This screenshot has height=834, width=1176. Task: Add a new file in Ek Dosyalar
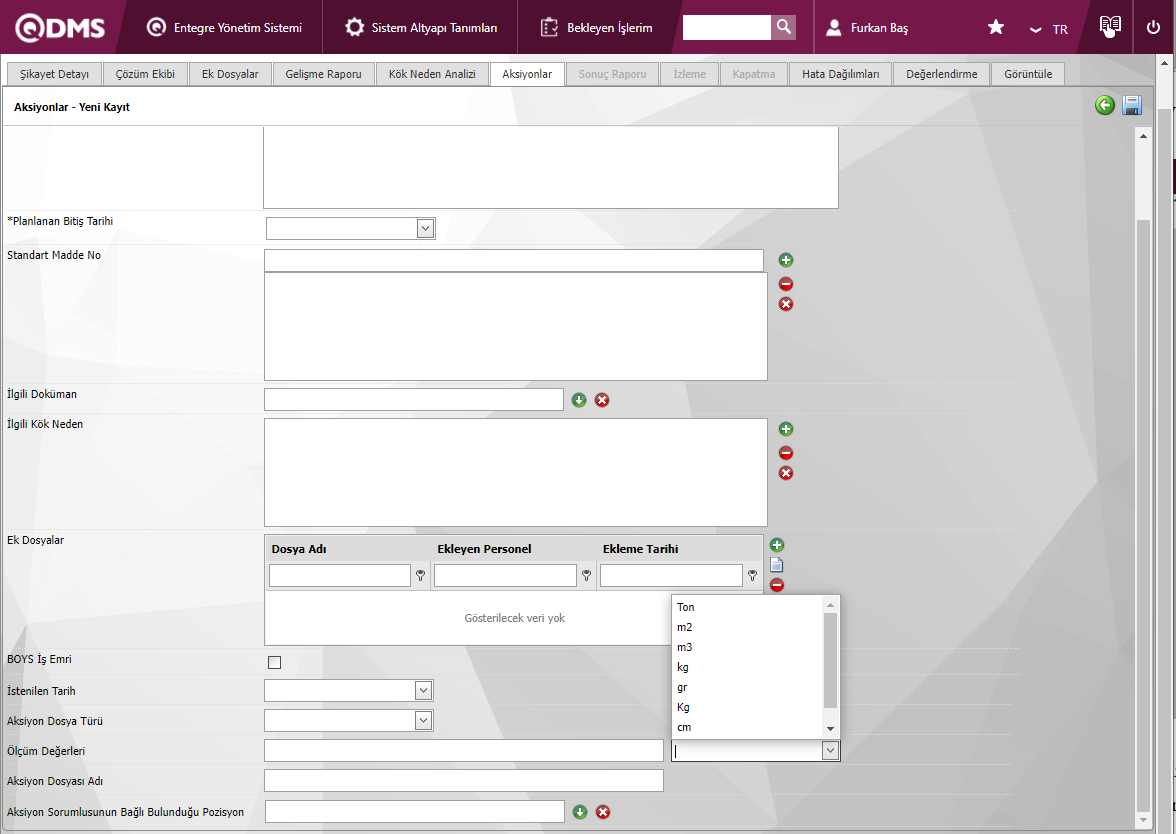[x=777, y=545]
